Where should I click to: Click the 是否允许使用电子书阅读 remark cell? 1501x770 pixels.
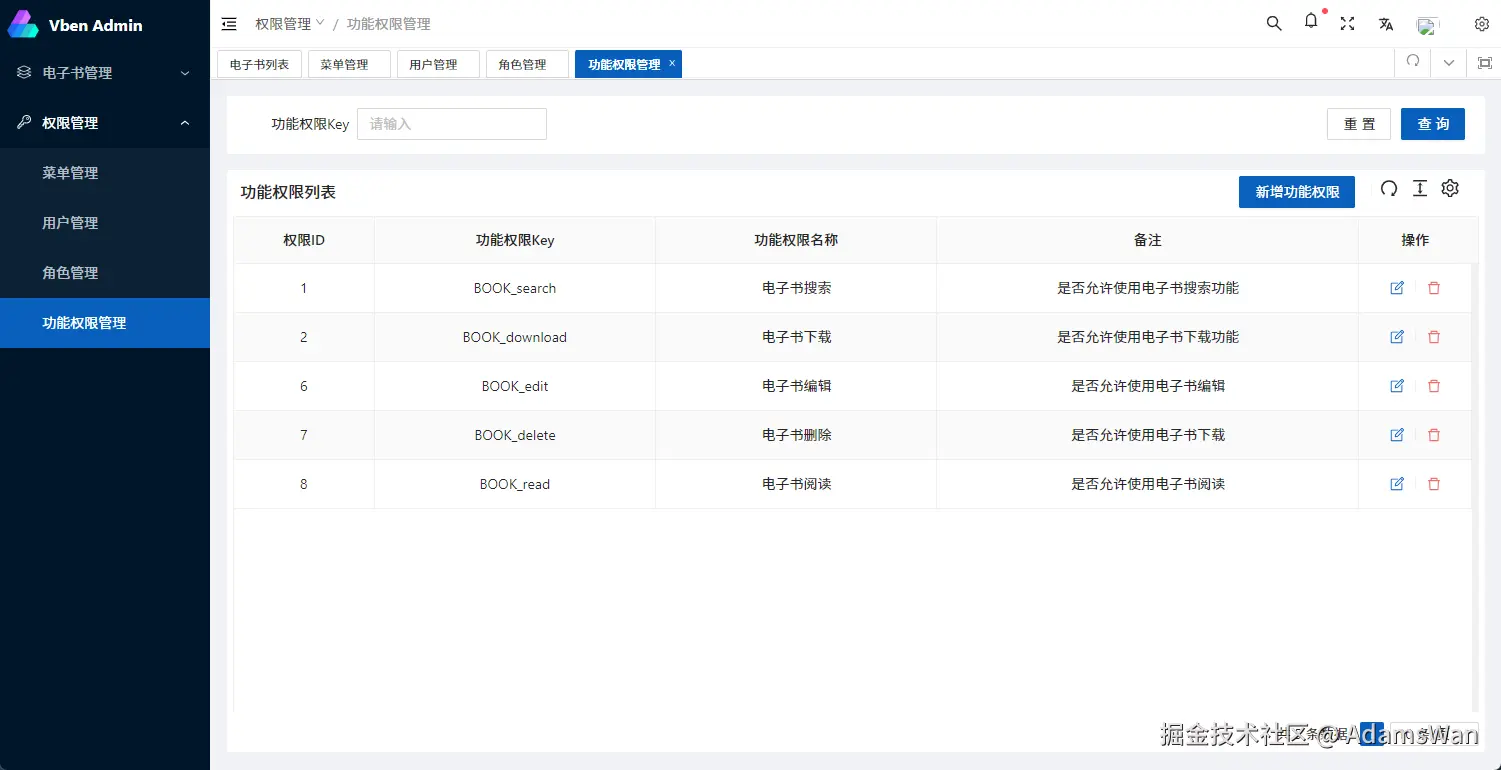pyautogui.click(x=1148, y=484)
